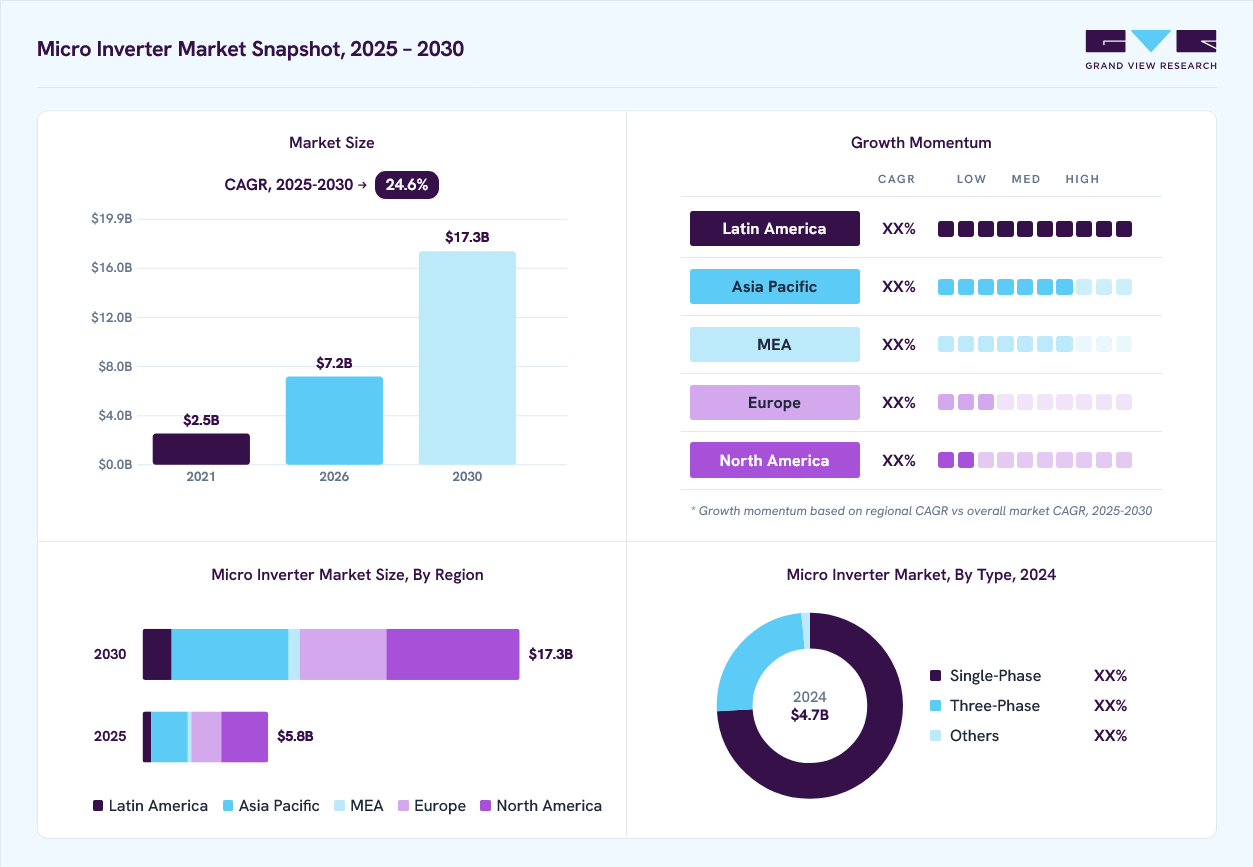
Task: Click the North America legend swatch
Action: (486, 805)
